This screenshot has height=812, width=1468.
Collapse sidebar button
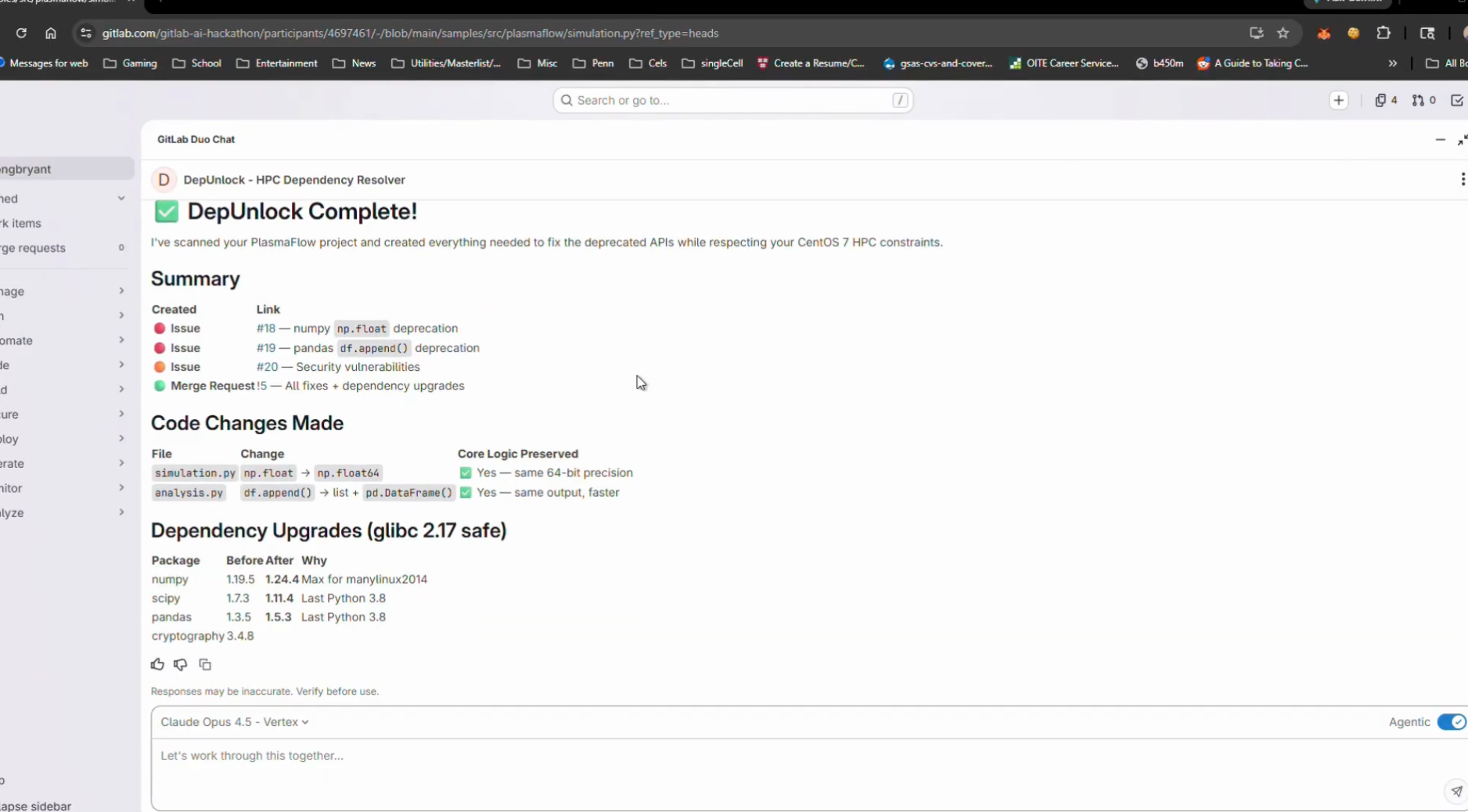tap(36, 806)
